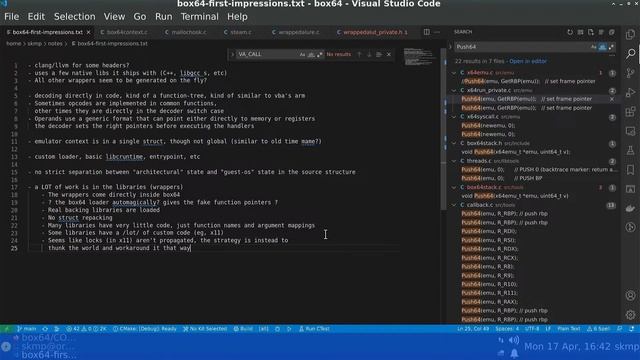The image size is (640, 360).
Task: Collapse box64stack.c results group
Action: point(454,187)
